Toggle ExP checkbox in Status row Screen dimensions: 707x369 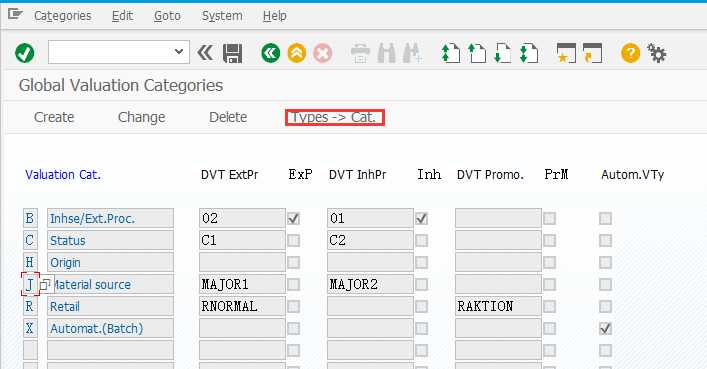(294, 240)
